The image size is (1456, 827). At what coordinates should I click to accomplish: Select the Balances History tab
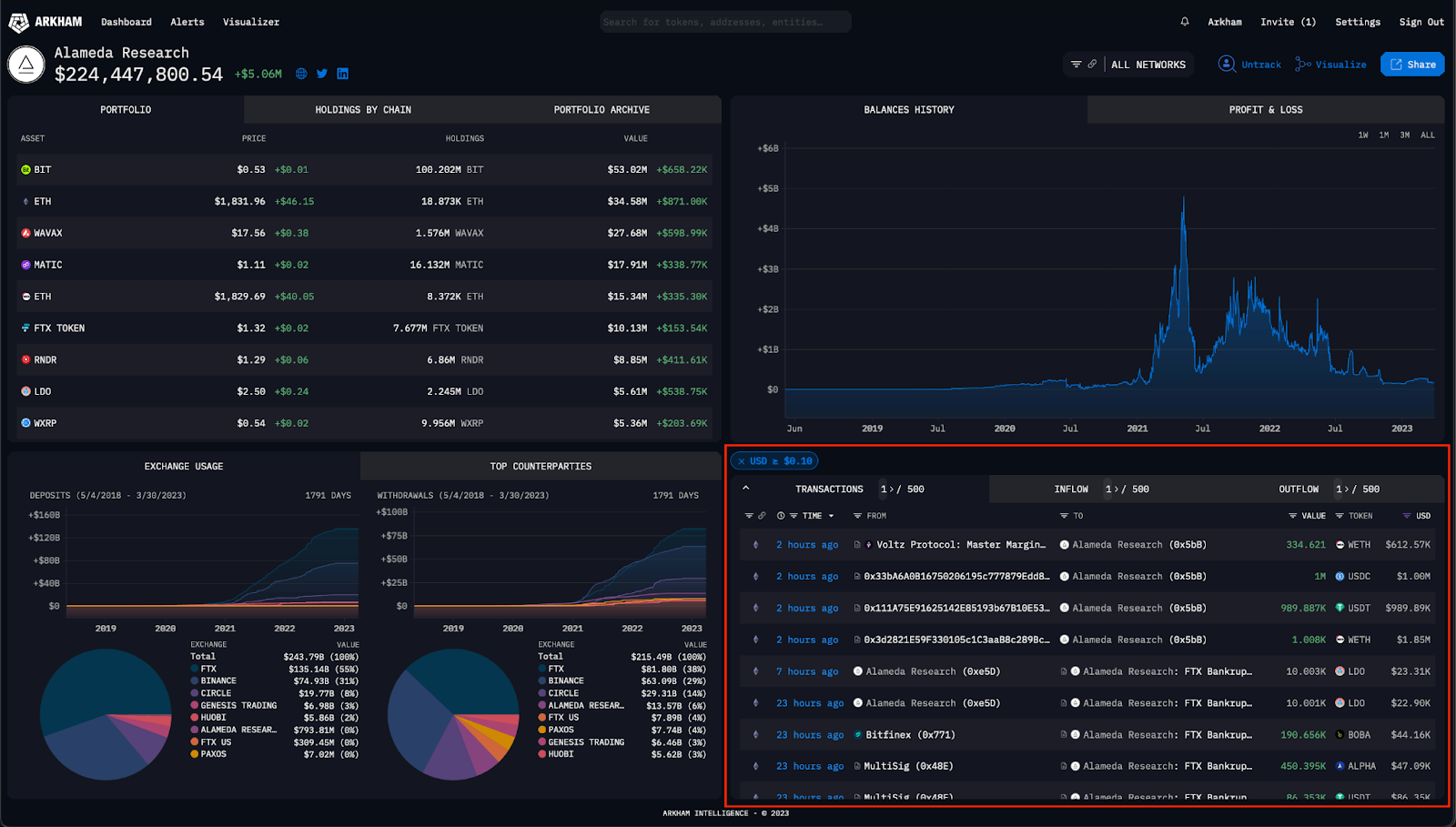(909, 110)
